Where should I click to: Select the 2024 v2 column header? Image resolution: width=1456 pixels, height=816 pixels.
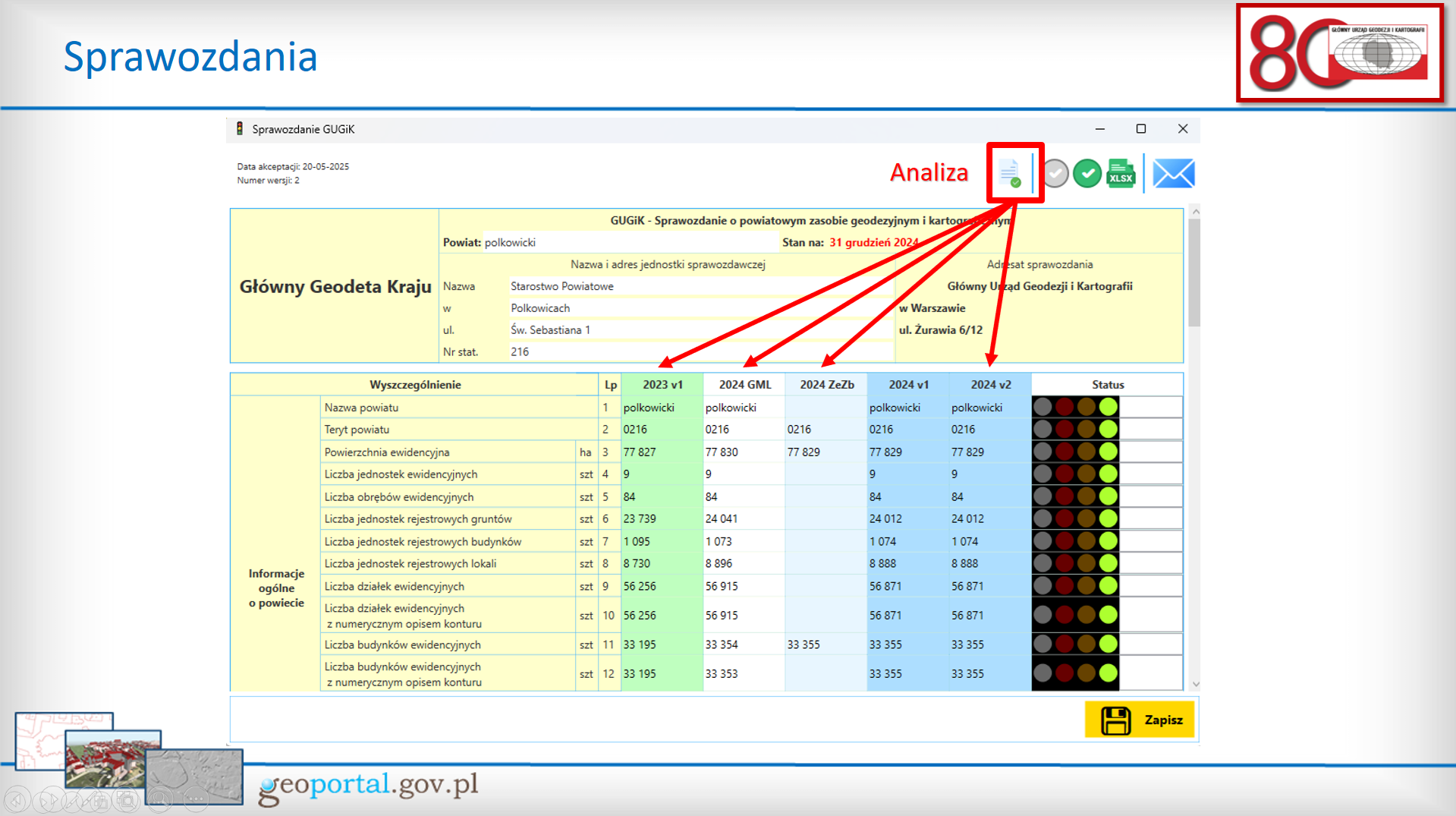990,385
